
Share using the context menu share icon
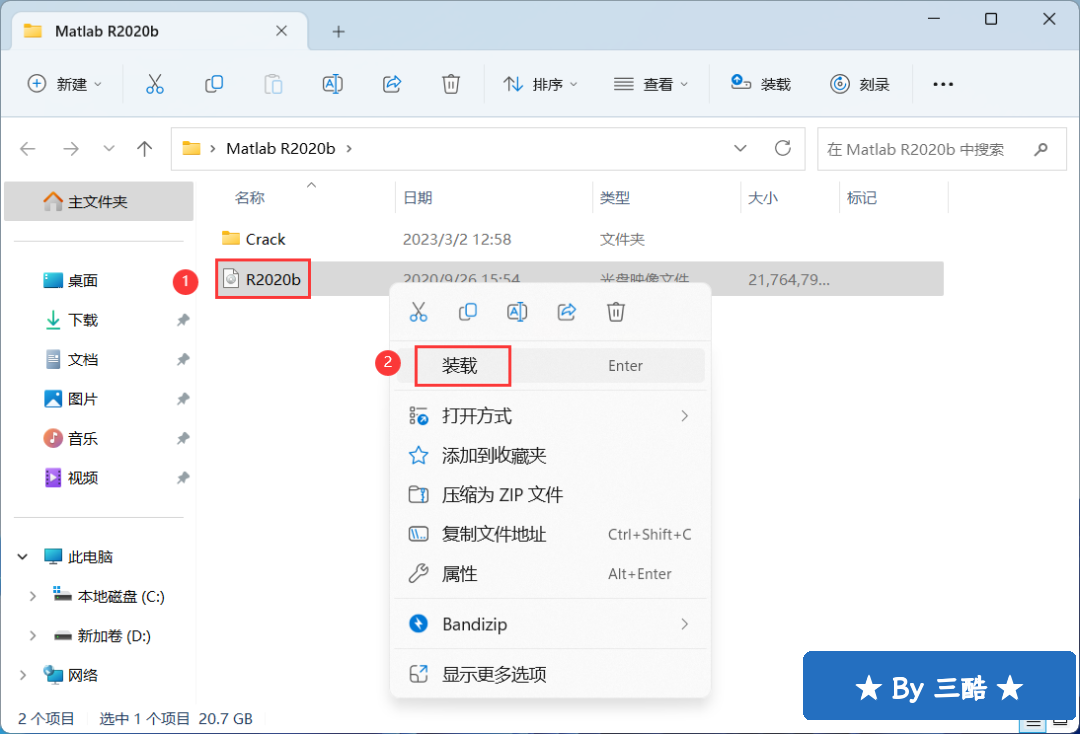point(567,312)
